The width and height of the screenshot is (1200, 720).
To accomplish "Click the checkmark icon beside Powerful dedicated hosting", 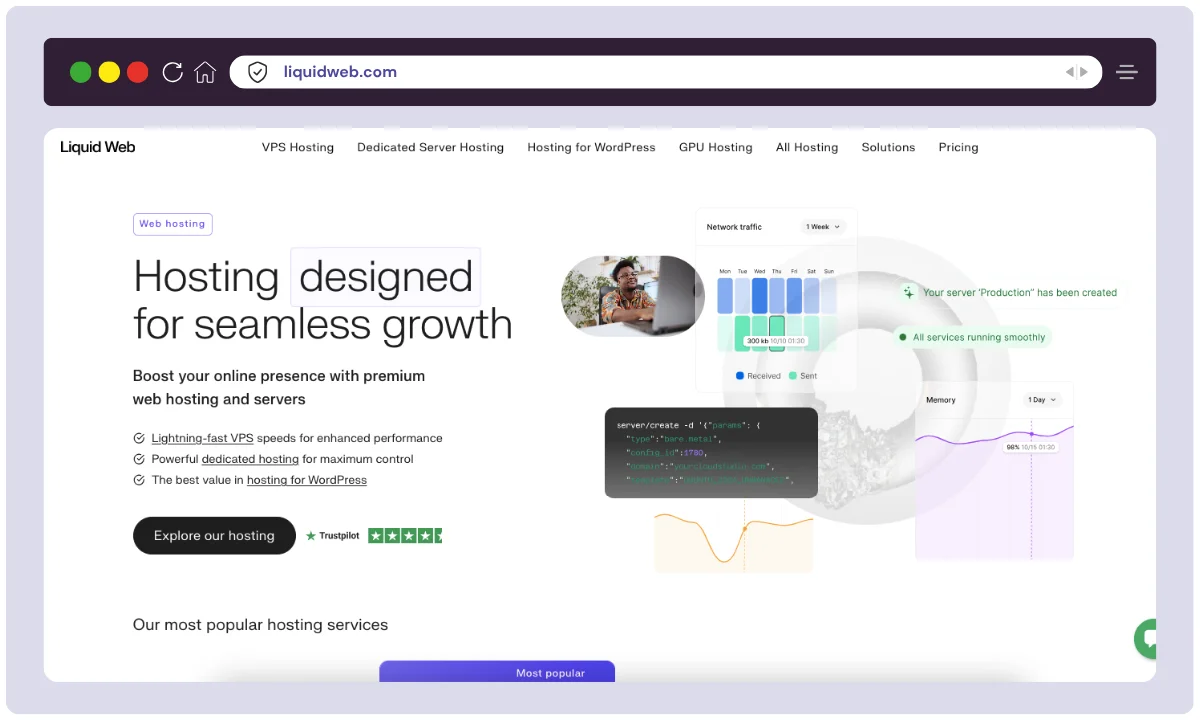I will [139, 459].
